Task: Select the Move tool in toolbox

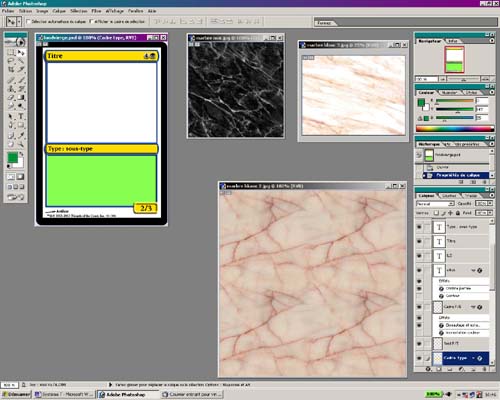Action: [x=21, y=53]
